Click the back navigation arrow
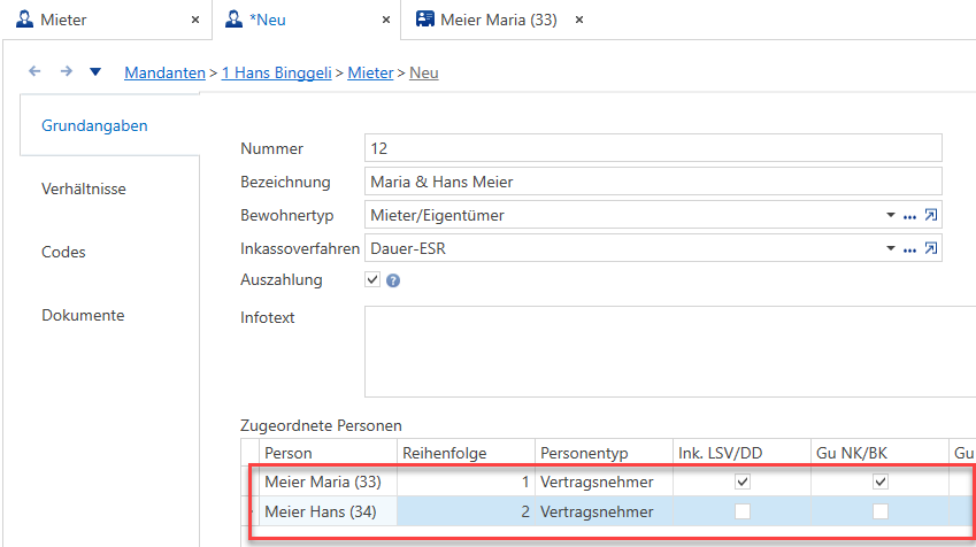The height and width of the screenshot is (547, 976). (x=35, y=72)
